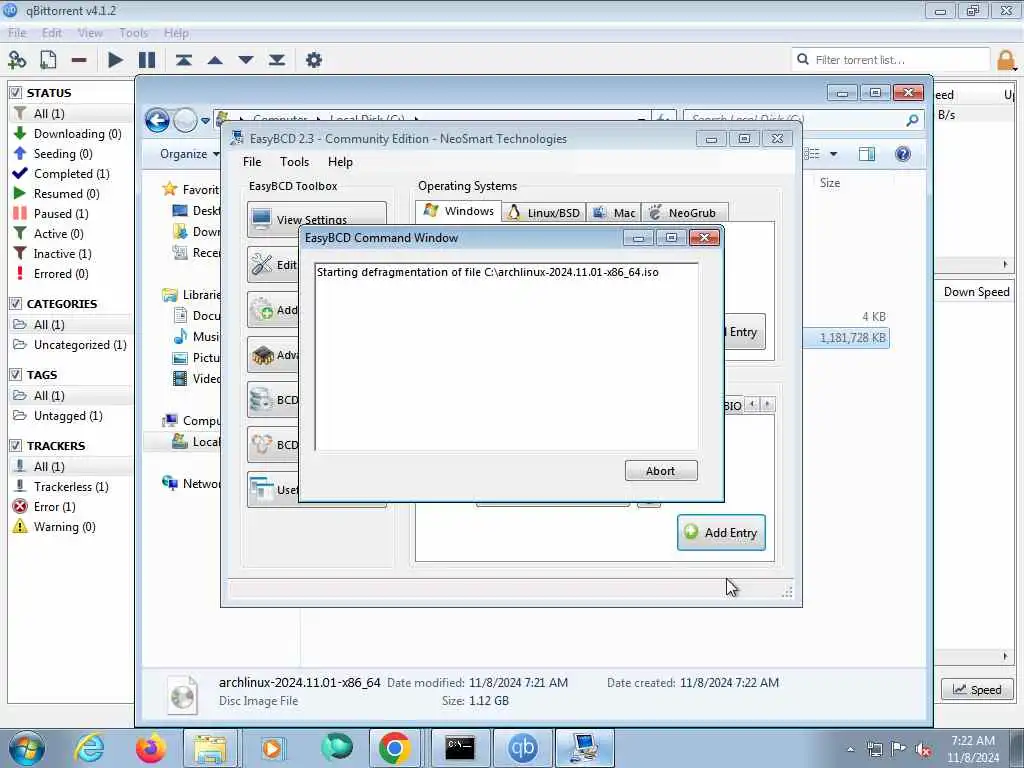Screen dimensions: 1024x768
Task: Toggle Explorer preview pane icon
Action: [867, 154]
